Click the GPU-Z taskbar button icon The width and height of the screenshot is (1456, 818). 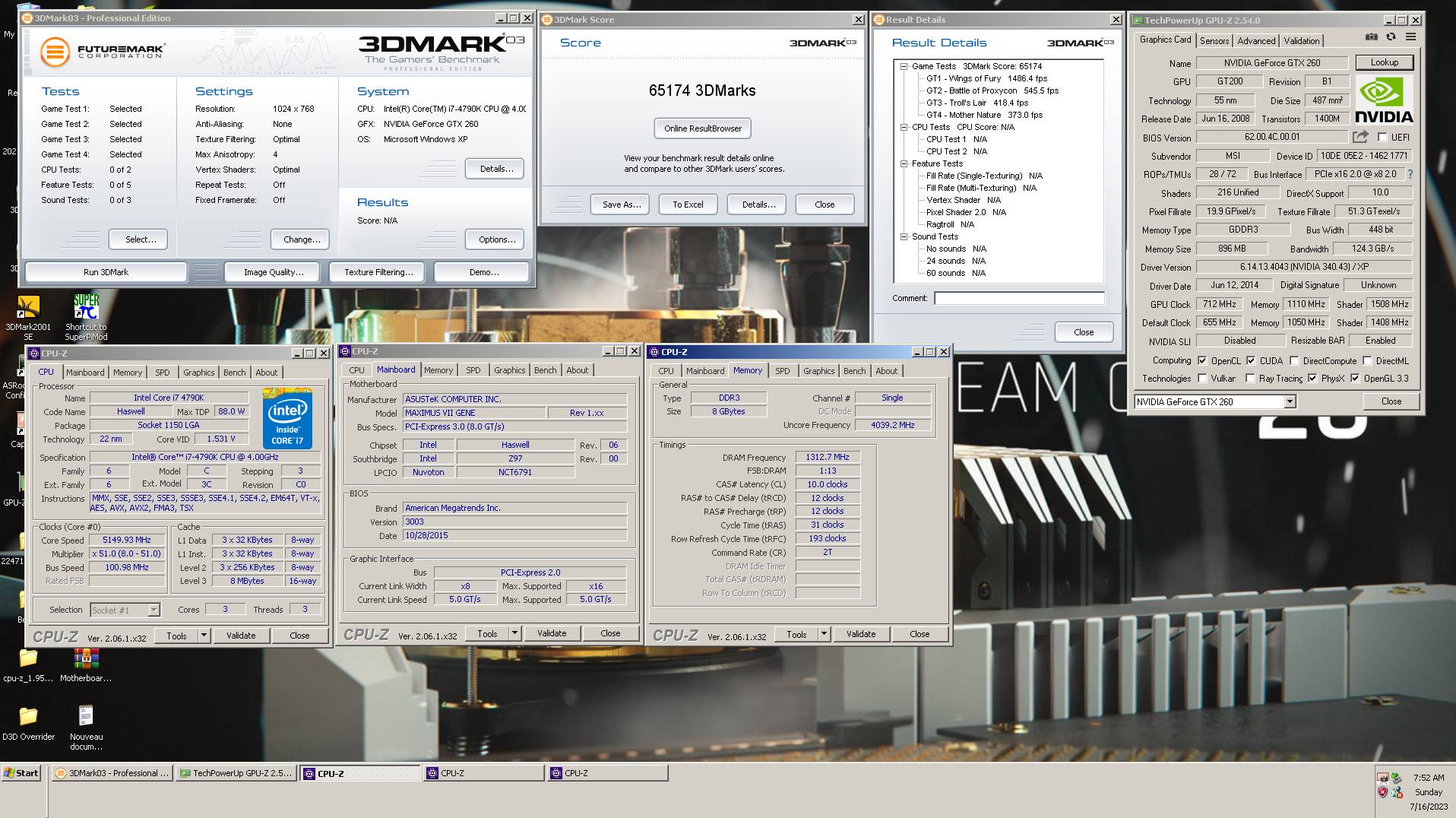[x=185, y=773]
